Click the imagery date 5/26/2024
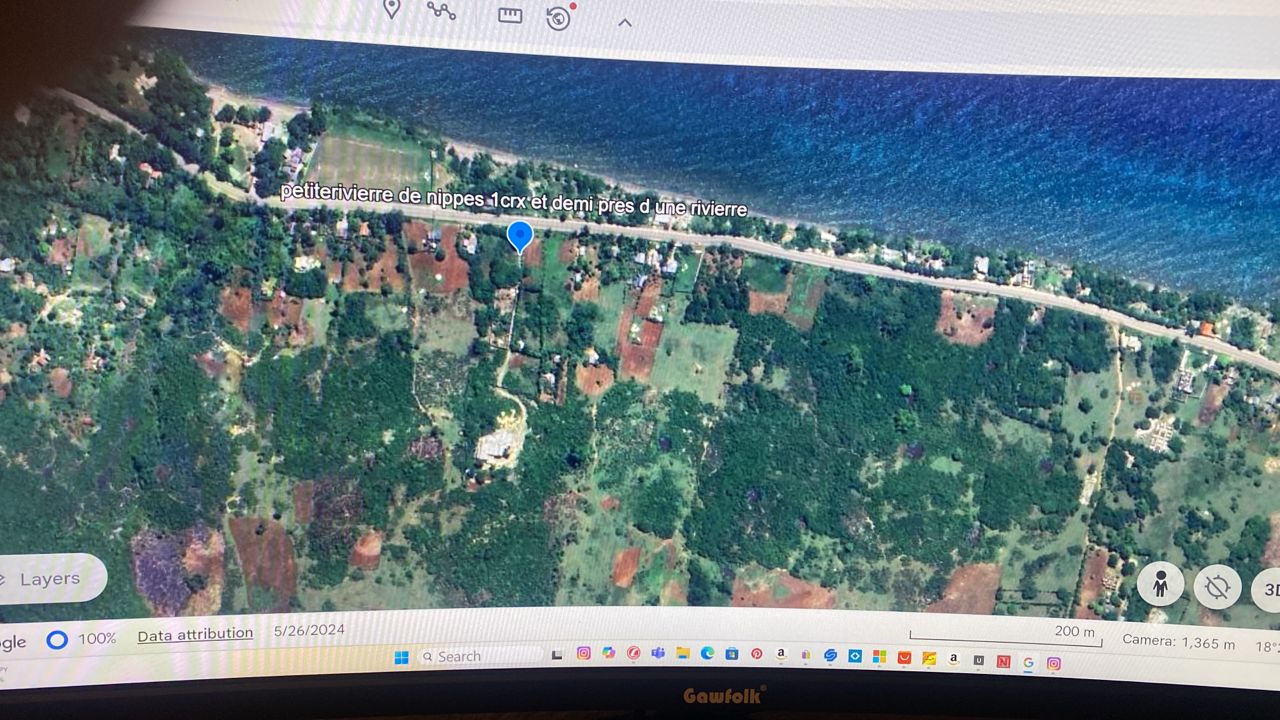 coord(309,631)
